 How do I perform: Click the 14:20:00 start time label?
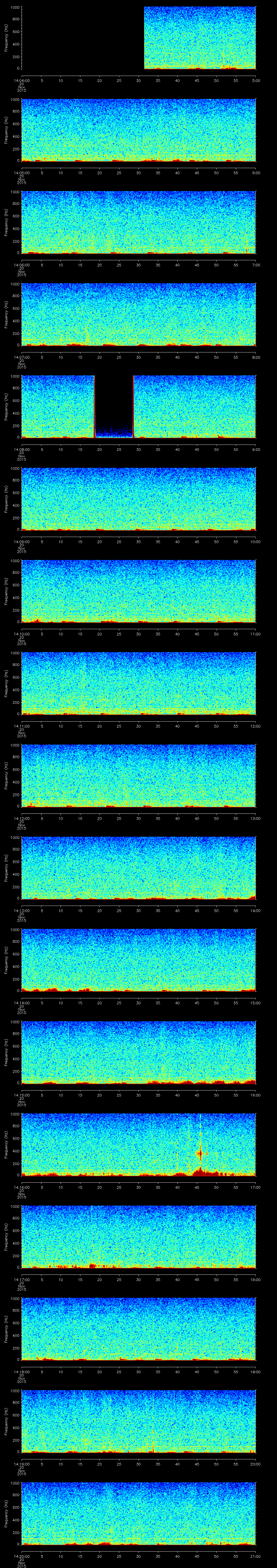[x=21, y=1556]
